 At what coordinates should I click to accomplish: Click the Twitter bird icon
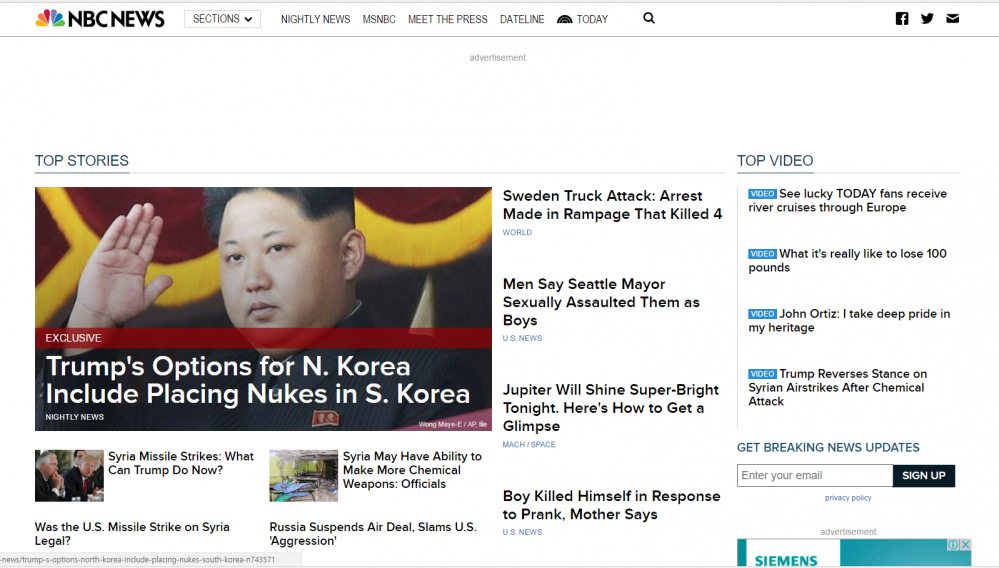pyautogui.click(x=927, y=19)
